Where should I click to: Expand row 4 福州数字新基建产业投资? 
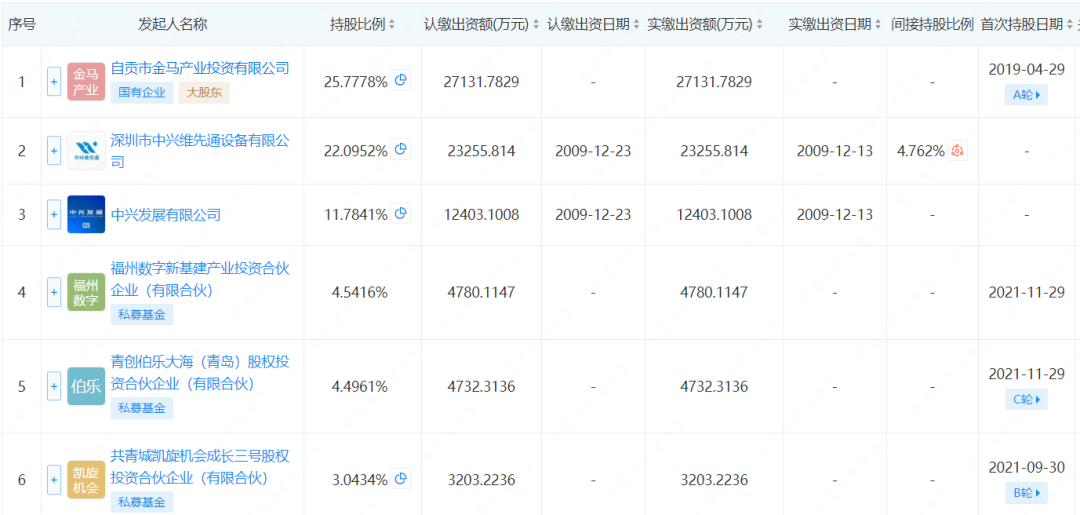54,293
